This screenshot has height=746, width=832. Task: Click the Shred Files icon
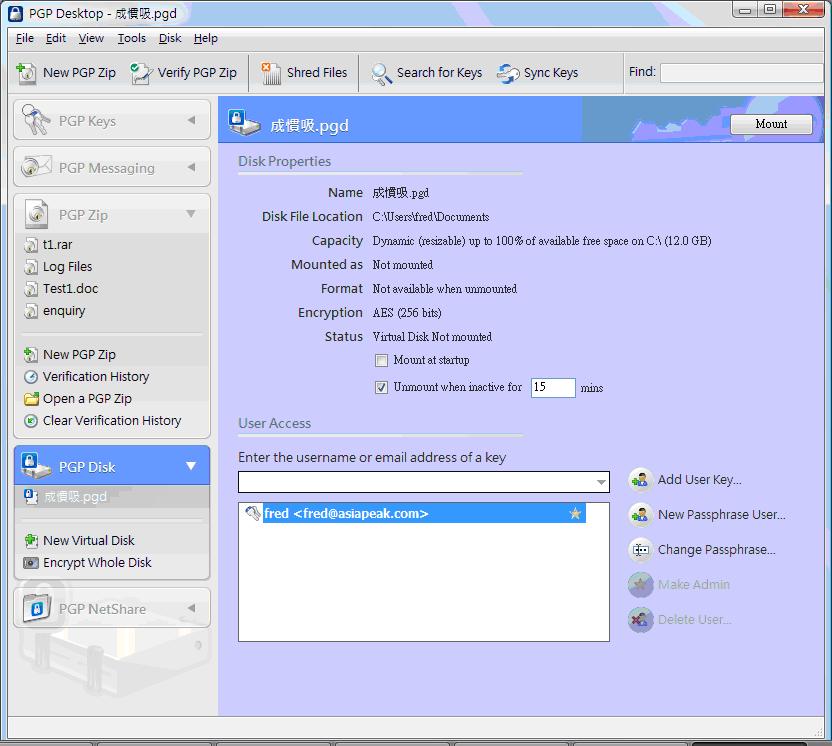pos(271,72)
